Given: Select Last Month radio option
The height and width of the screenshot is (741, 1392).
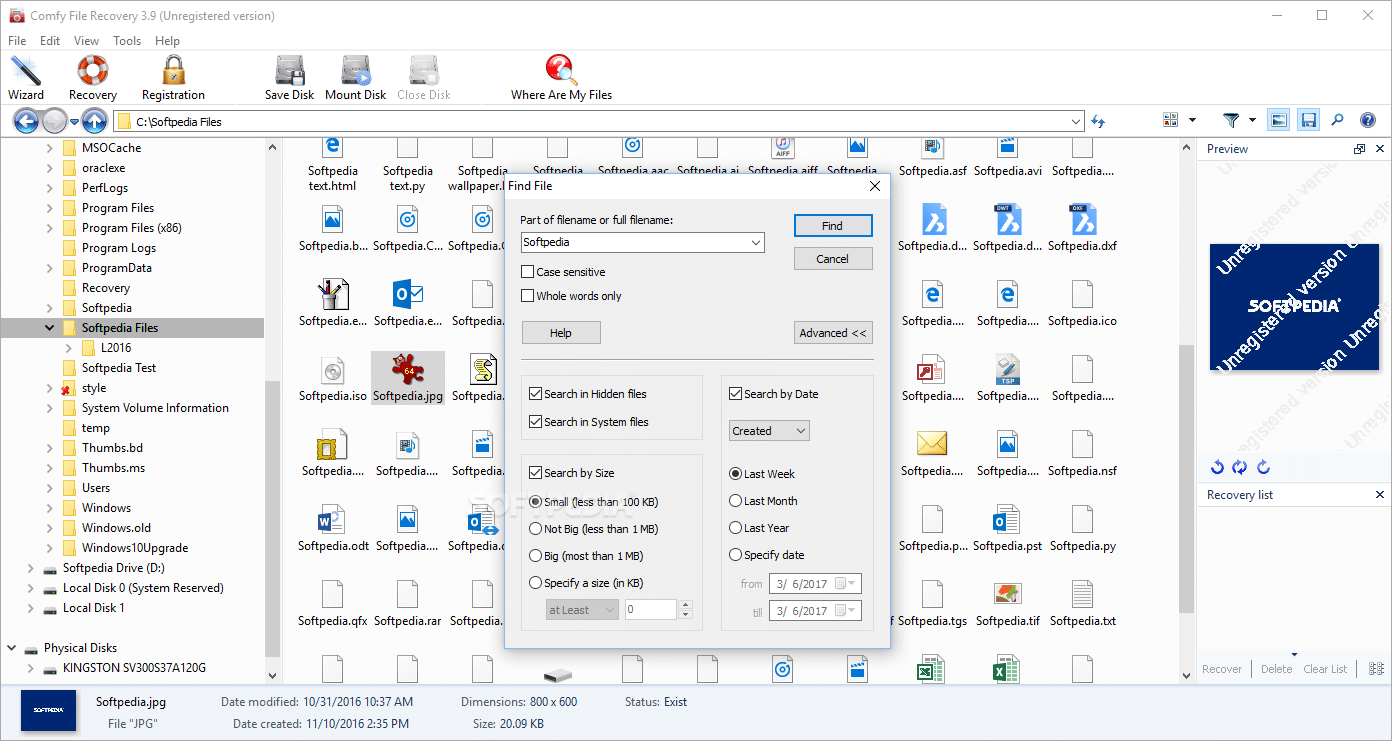Looking at the screenshot, I should pos(736,501).
